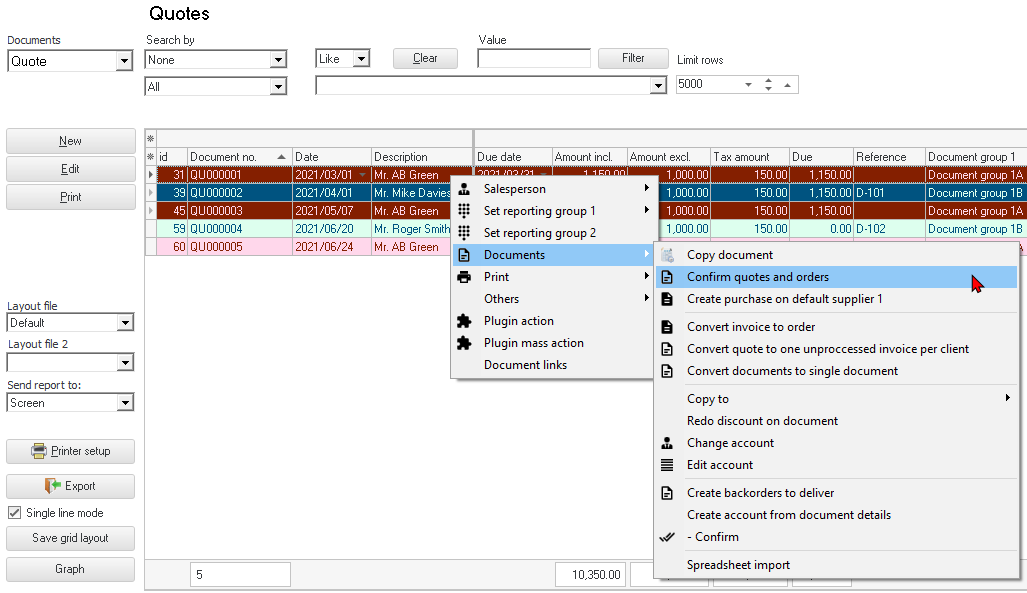Increase Limit rows with the up stepper arrow
Image resolution: width=1027 pixels, height=593 pixels.
(x=768, y=80)
